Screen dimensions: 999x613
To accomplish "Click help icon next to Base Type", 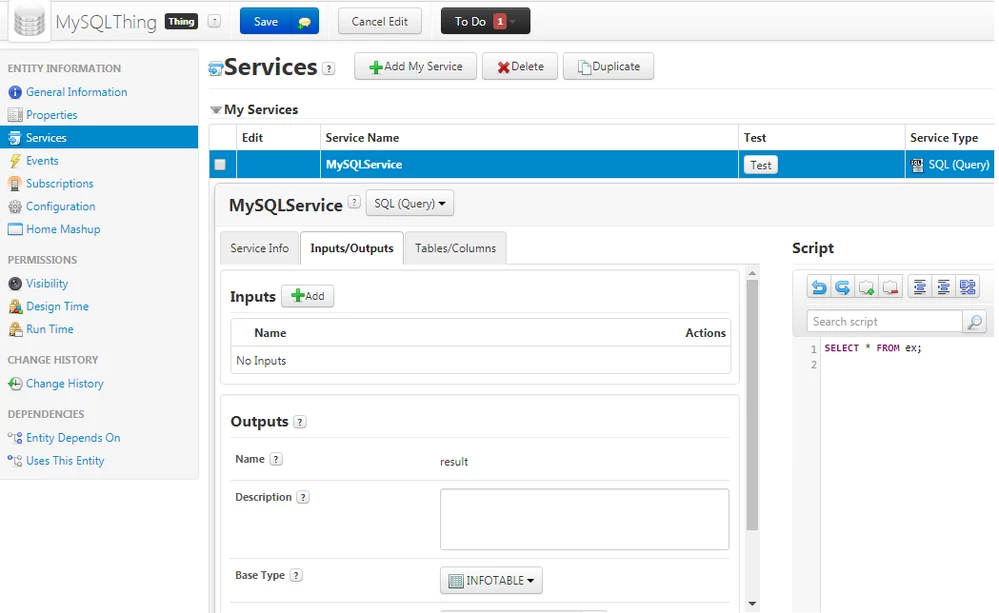I will tap(296, 575).
